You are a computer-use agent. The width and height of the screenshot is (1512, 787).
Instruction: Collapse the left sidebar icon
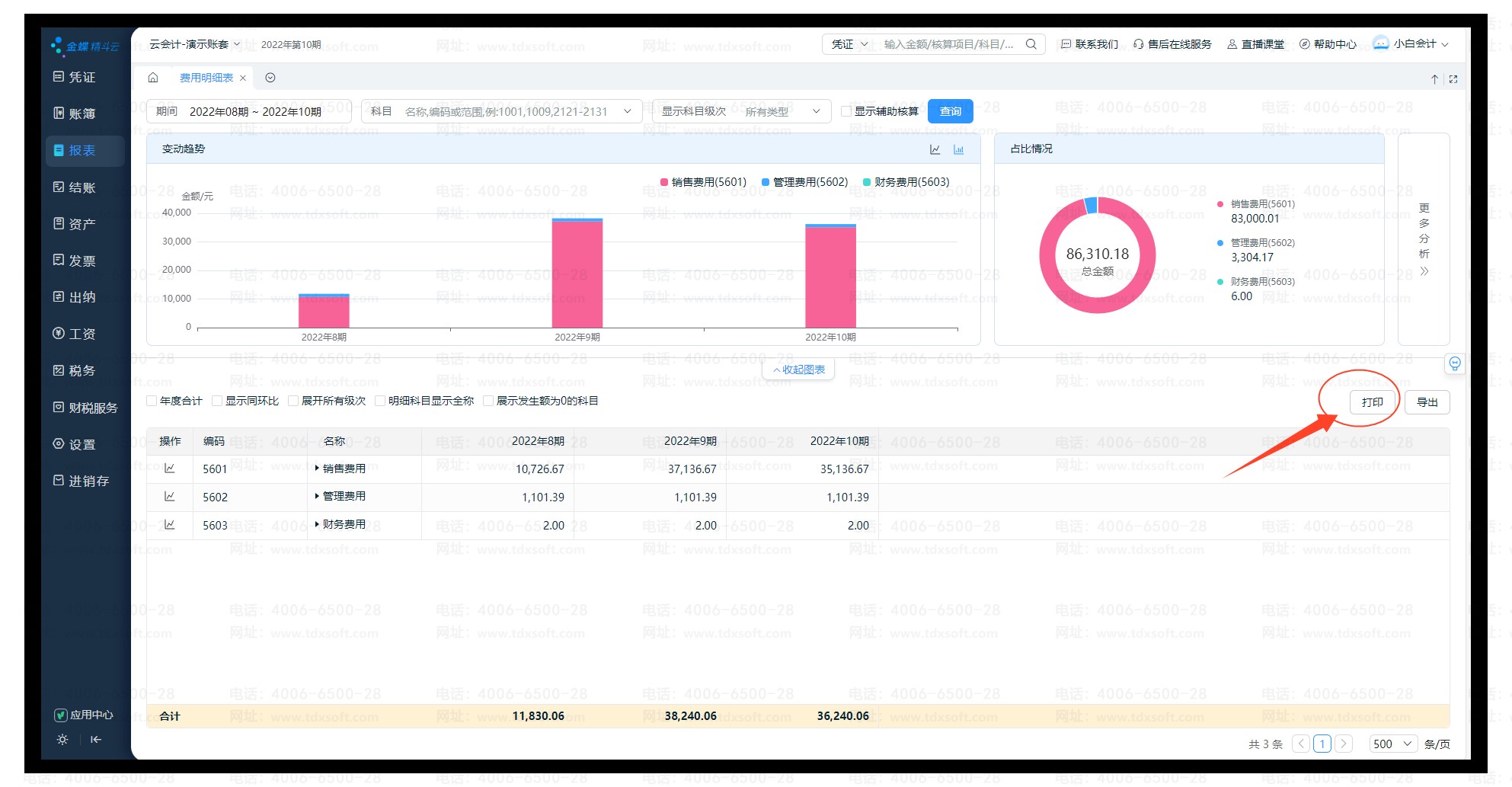click(x=95, y=739)
